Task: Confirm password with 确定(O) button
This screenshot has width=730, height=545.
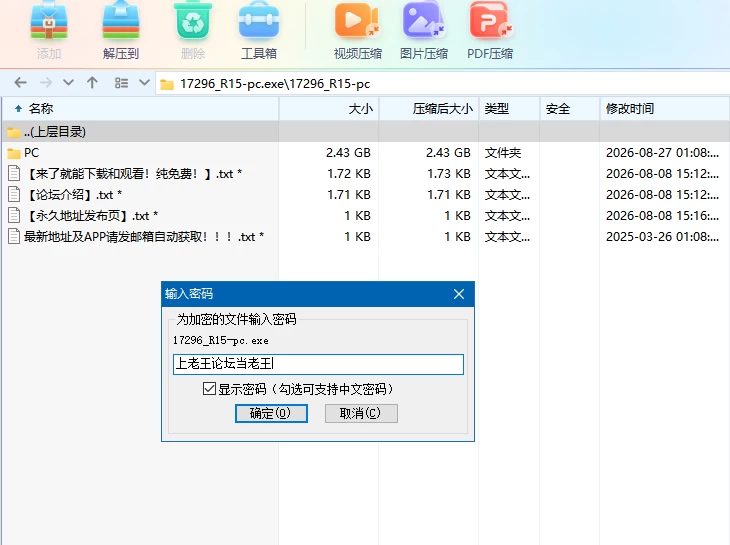Action: (271, 413)
